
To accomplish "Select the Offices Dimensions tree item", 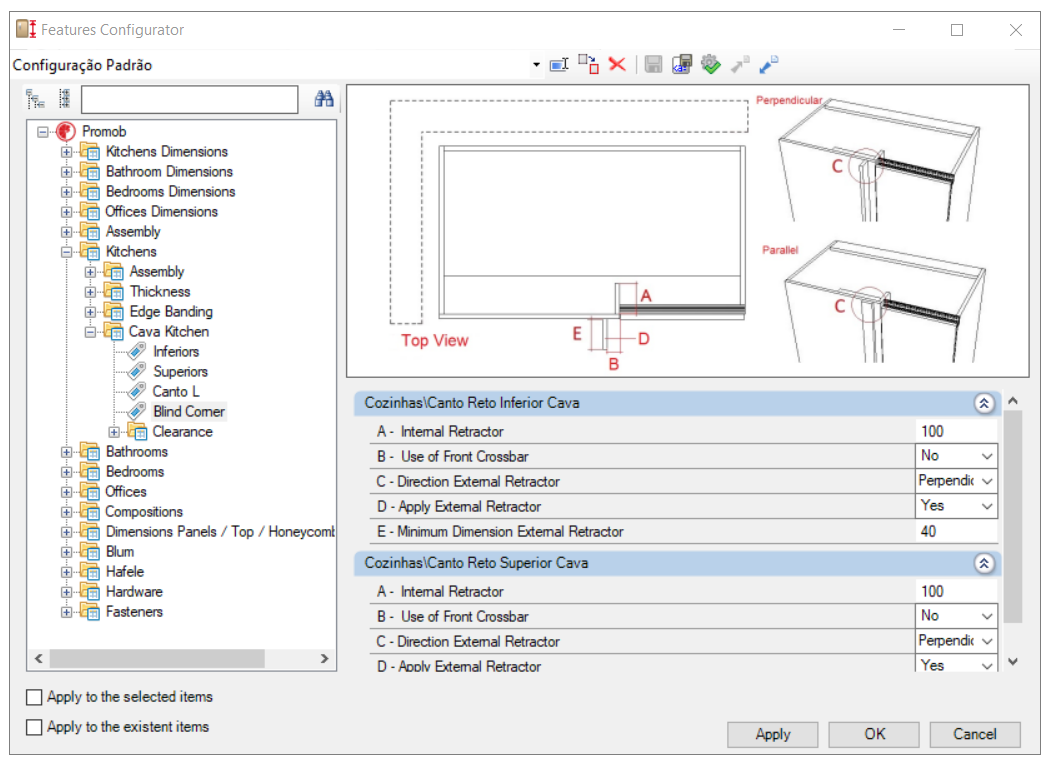I will click(161, 211).
